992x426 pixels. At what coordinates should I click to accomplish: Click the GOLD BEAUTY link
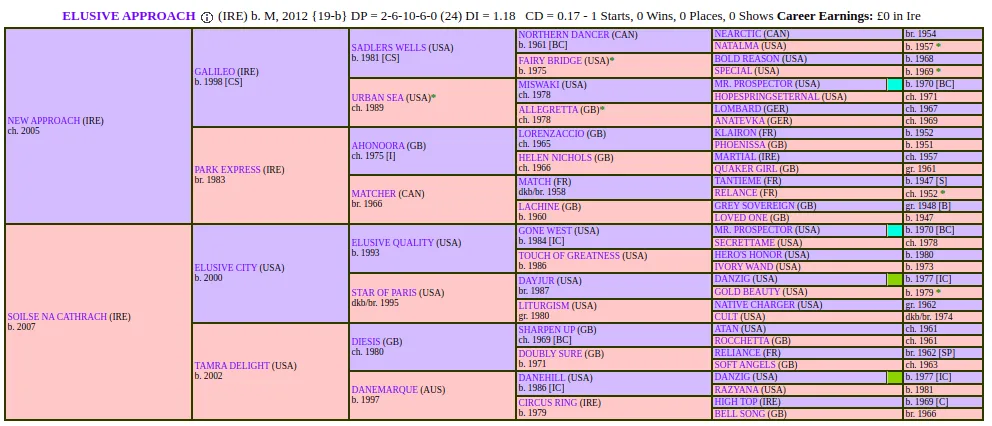[x=747, y=292]
